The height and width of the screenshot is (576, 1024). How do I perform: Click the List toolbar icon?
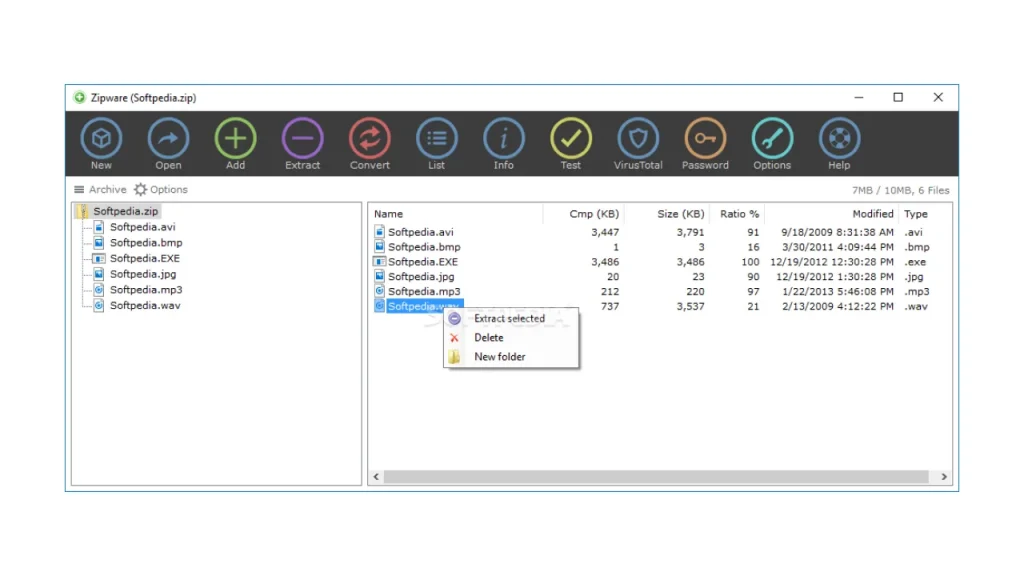tap(437, 138)
